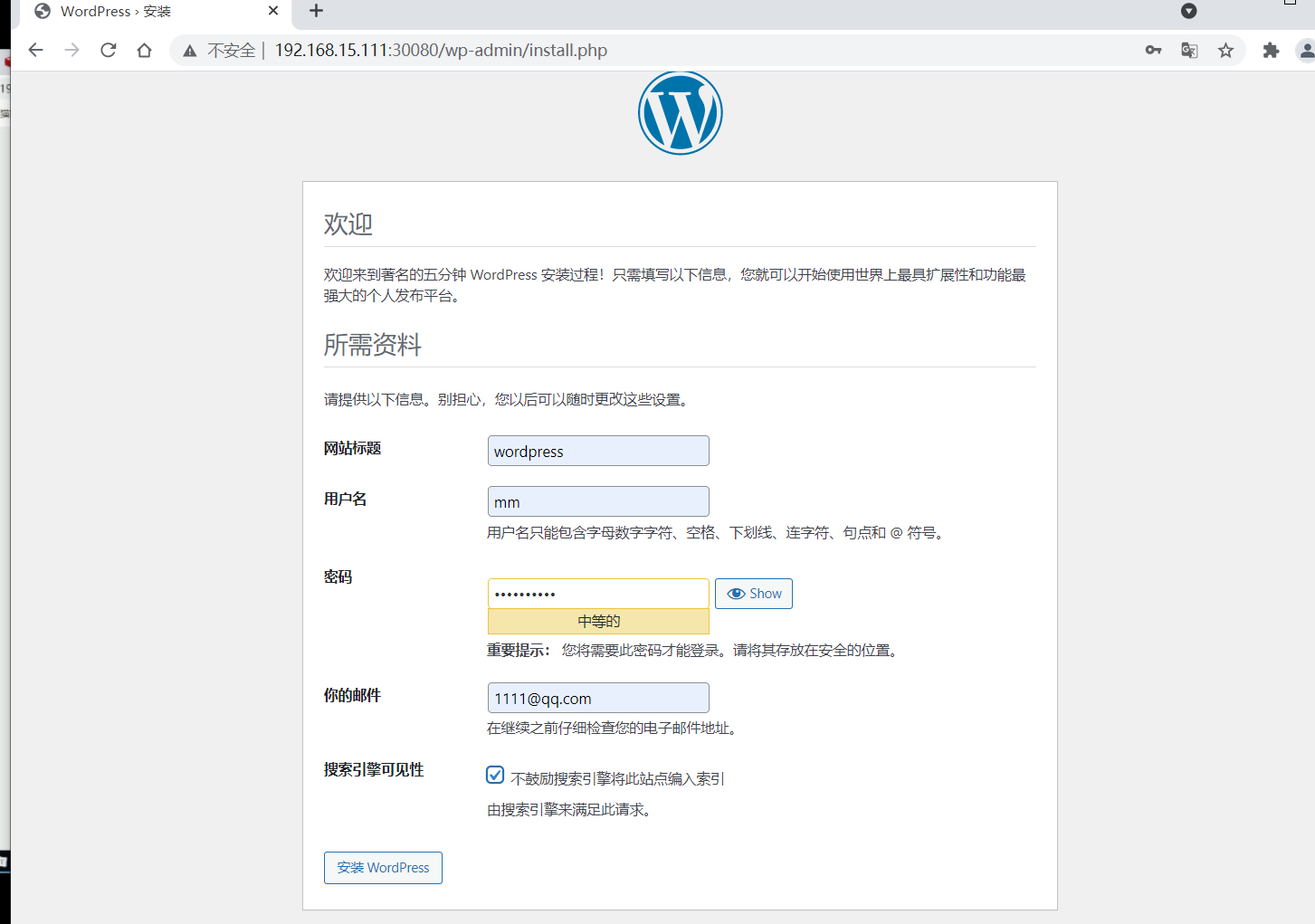Click the address bar URL
This screenshot has height=924, width=1315.
tap(441, 50)
